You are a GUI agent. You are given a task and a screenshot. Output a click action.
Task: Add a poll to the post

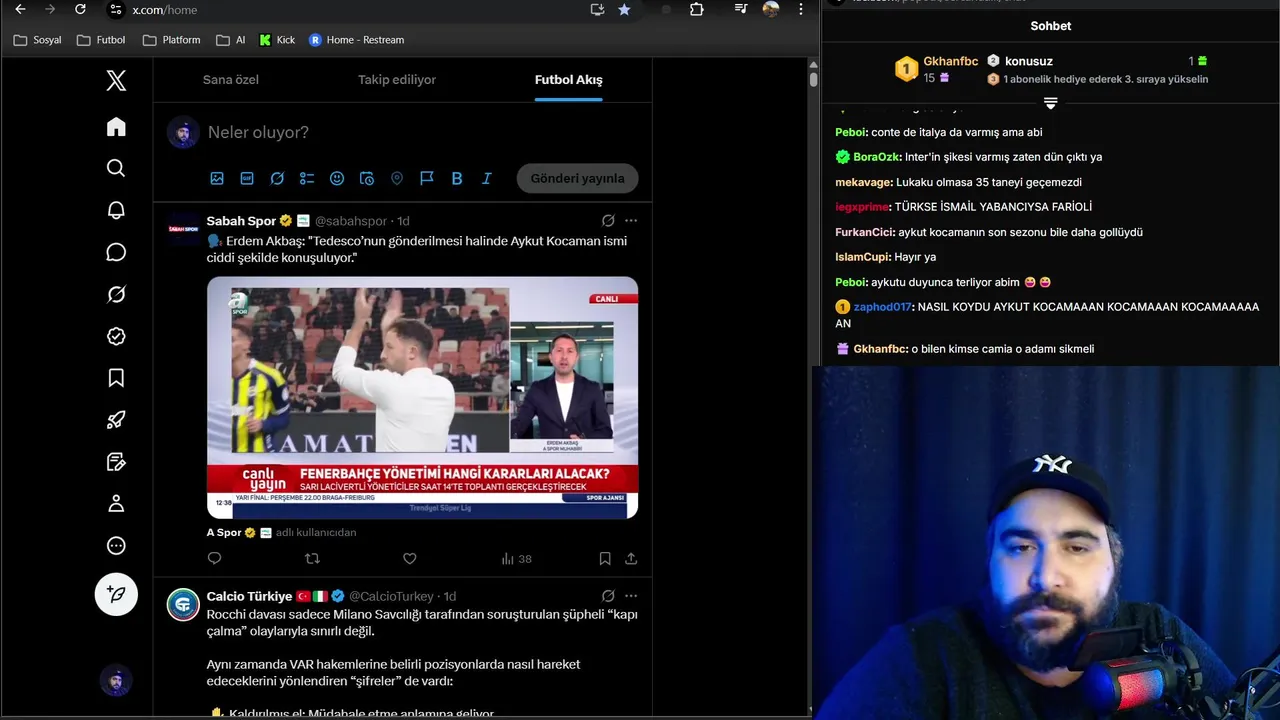click(307, 178)
